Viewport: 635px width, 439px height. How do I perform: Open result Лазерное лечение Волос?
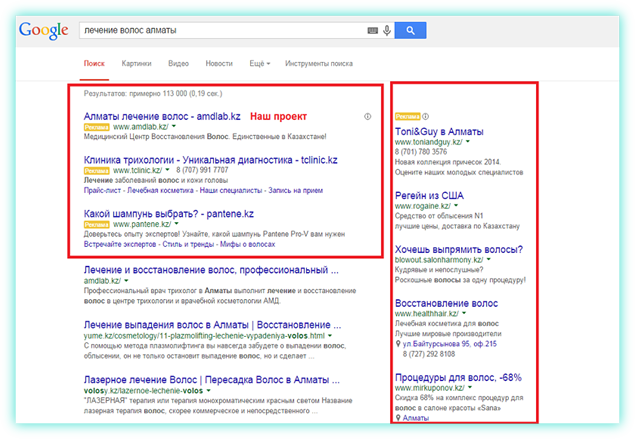[x=211, y=380]
